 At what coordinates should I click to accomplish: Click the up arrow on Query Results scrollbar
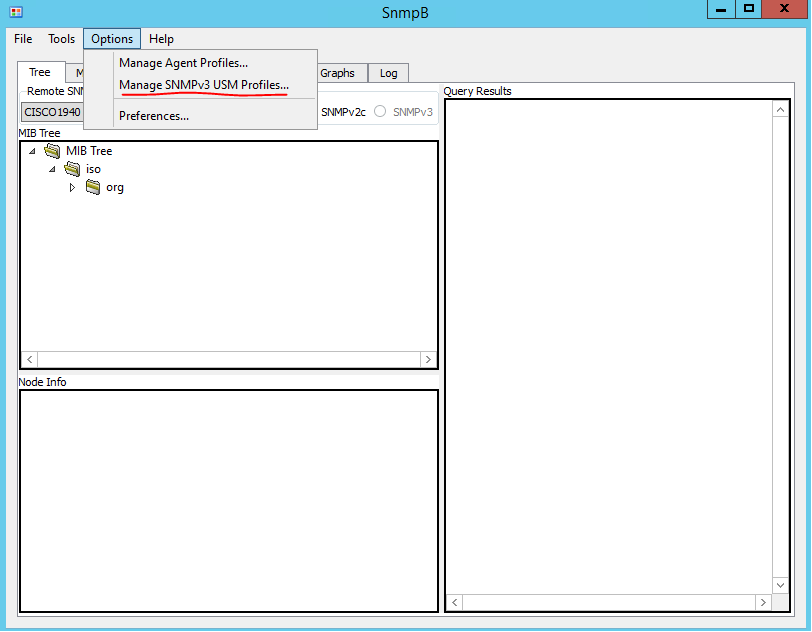click(780, 108)
